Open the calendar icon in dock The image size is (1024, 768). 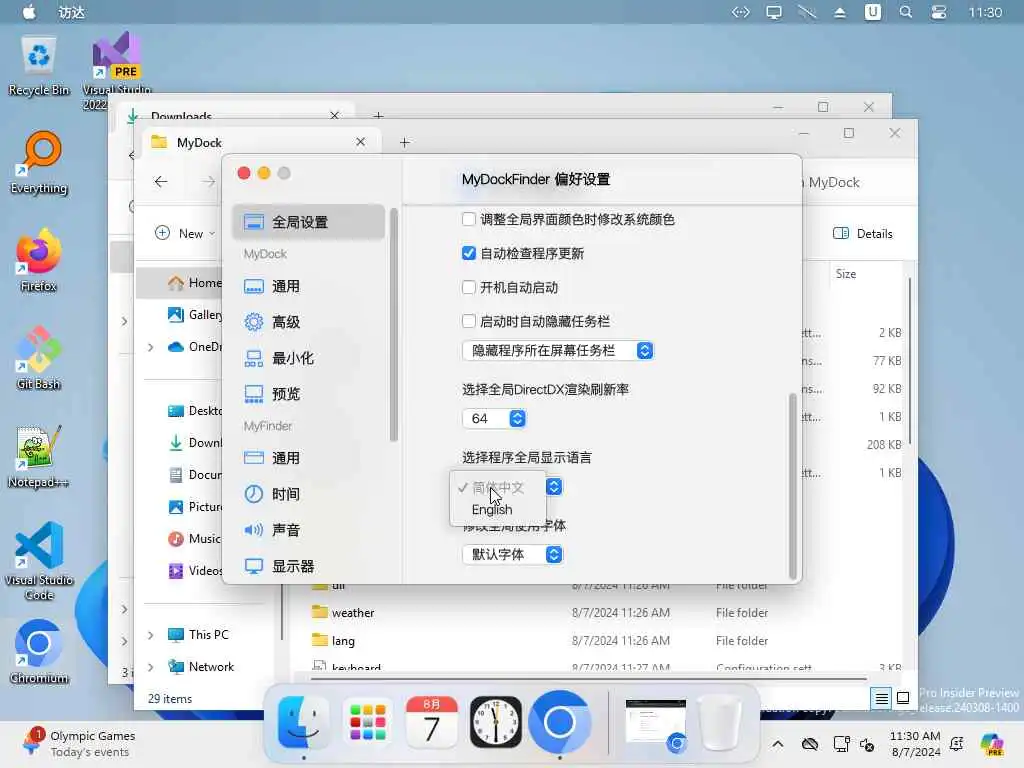431,722
